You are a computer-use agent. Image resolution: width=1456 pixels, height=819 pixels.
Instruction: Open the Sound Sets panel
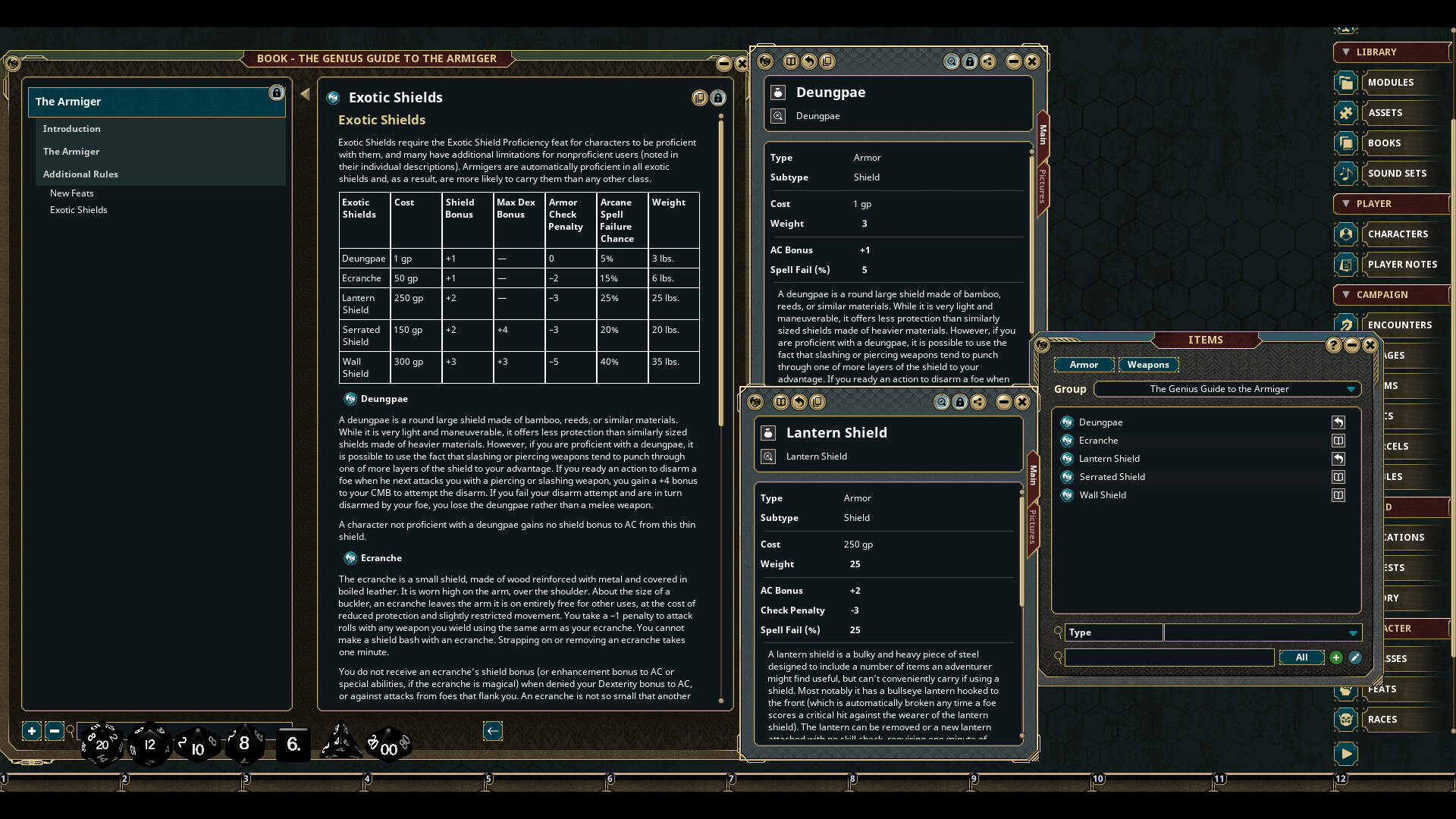click(x=1346, y=173)
